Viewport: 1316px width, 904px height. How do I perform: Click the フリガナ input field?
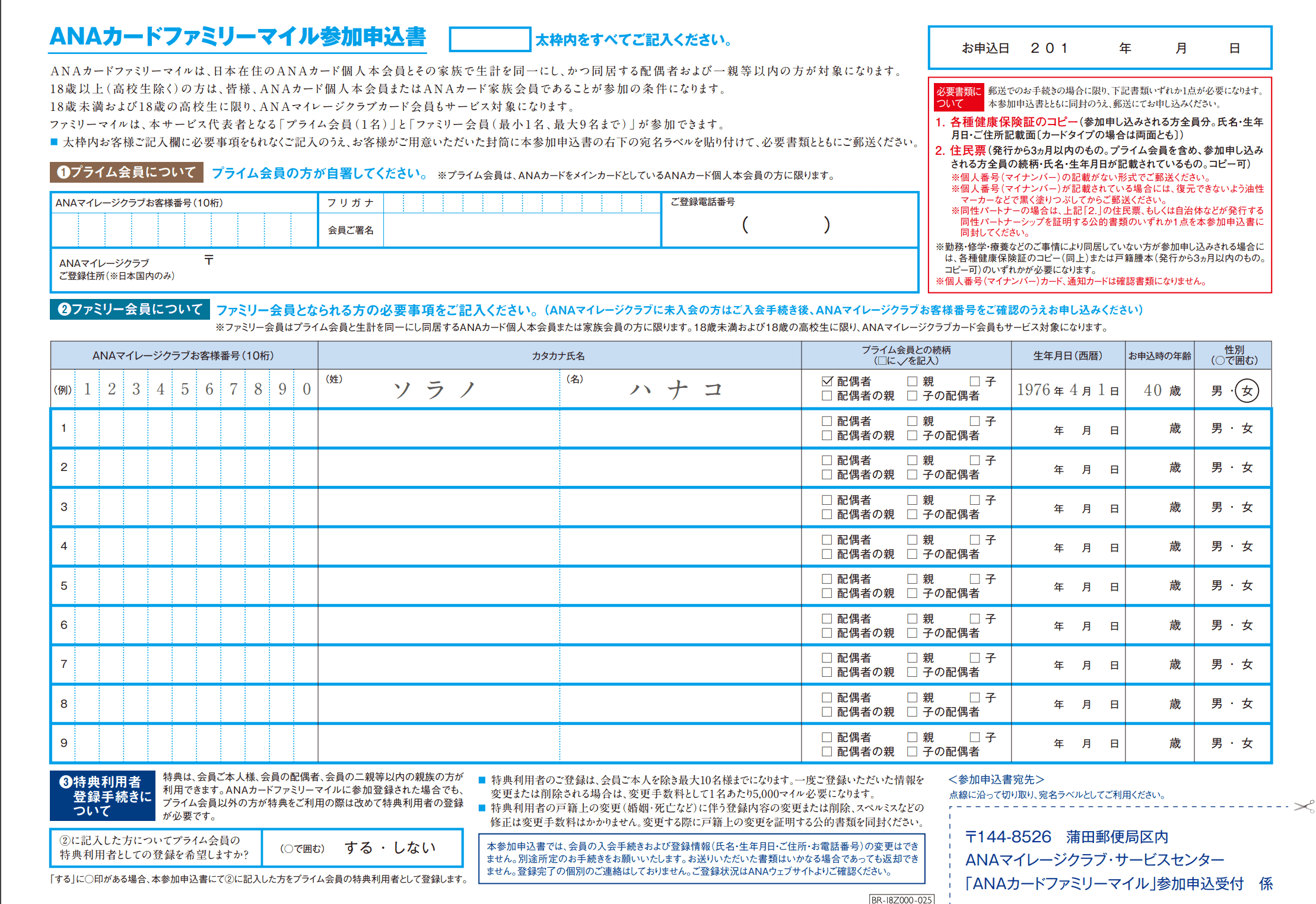[x=522, y=202]
